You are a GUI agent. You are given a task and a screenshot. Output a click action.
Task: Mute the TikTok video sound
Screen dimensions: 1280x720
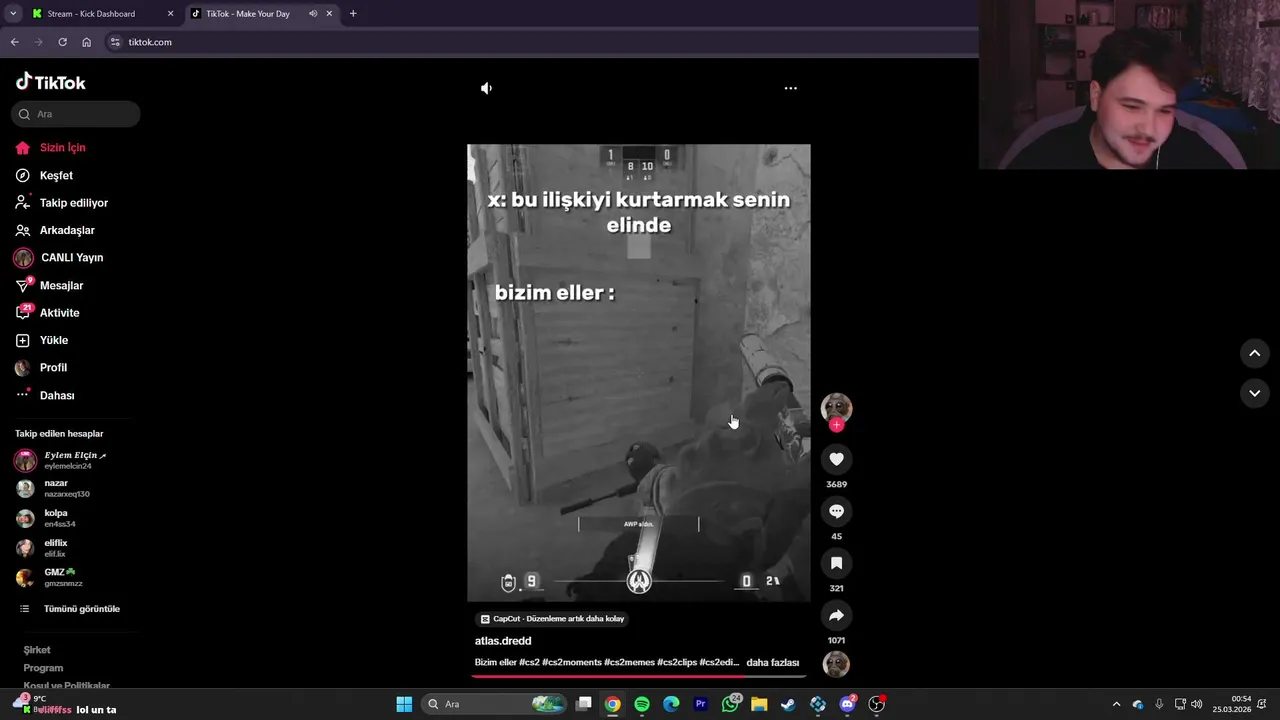click(x=486, y=88)
